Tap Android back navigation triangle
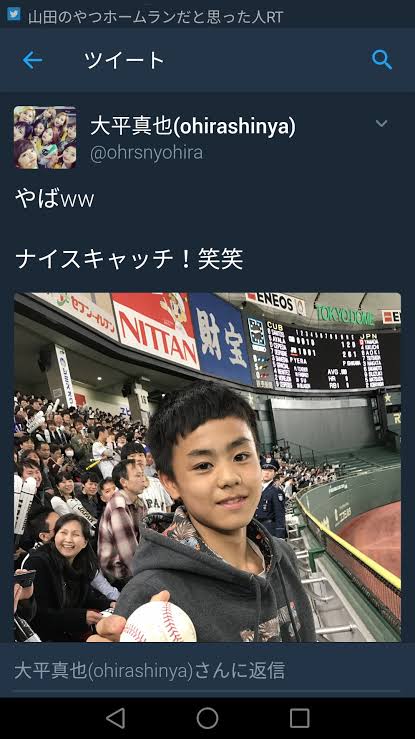The image size is (415, 739). [x=115, y=718]
